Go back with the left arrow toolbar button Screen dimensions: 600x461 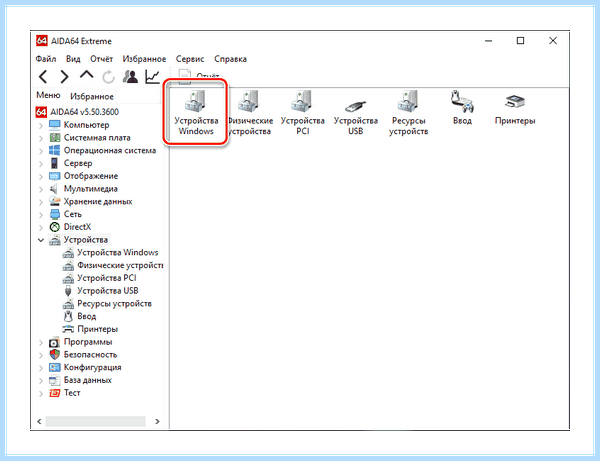43,77
